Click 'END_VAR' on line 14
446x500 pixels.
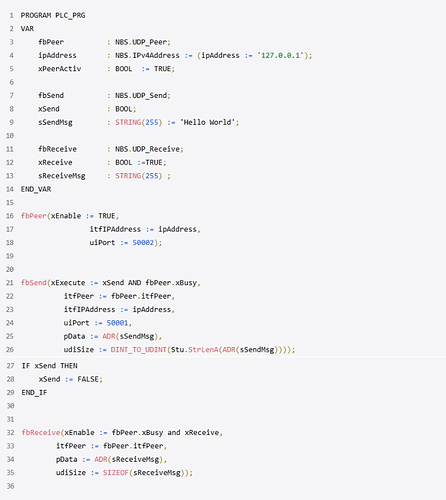(x=36, y=189)
